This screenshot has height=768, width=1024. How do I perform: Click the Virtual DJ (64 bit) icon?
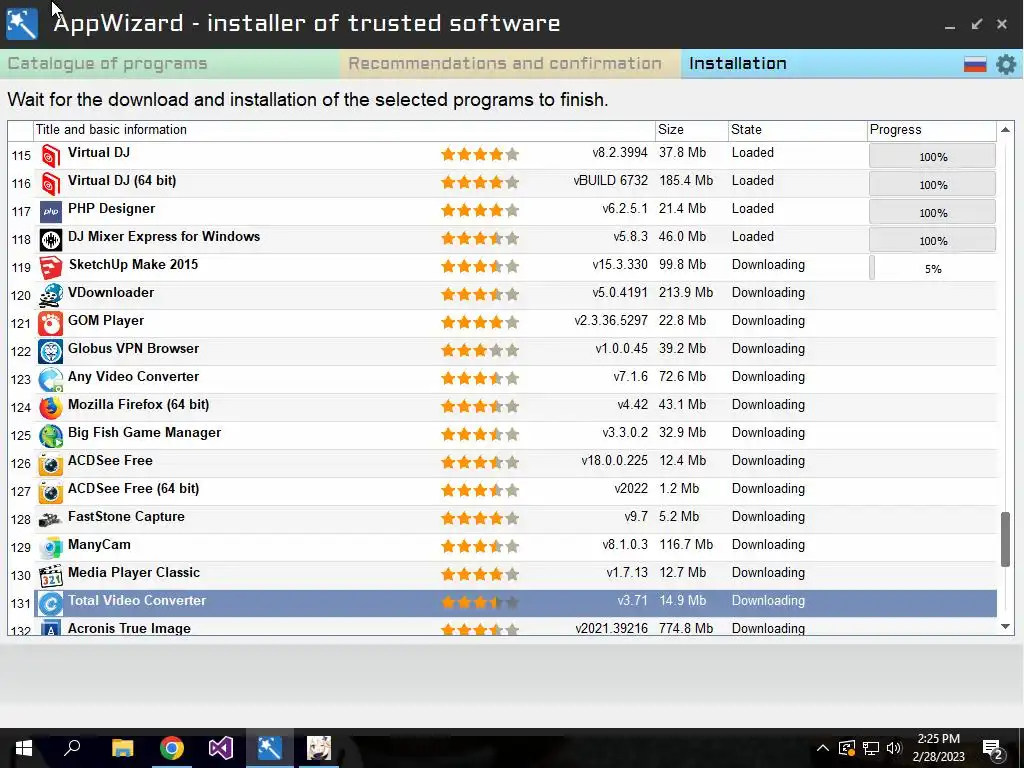(50, 184)
